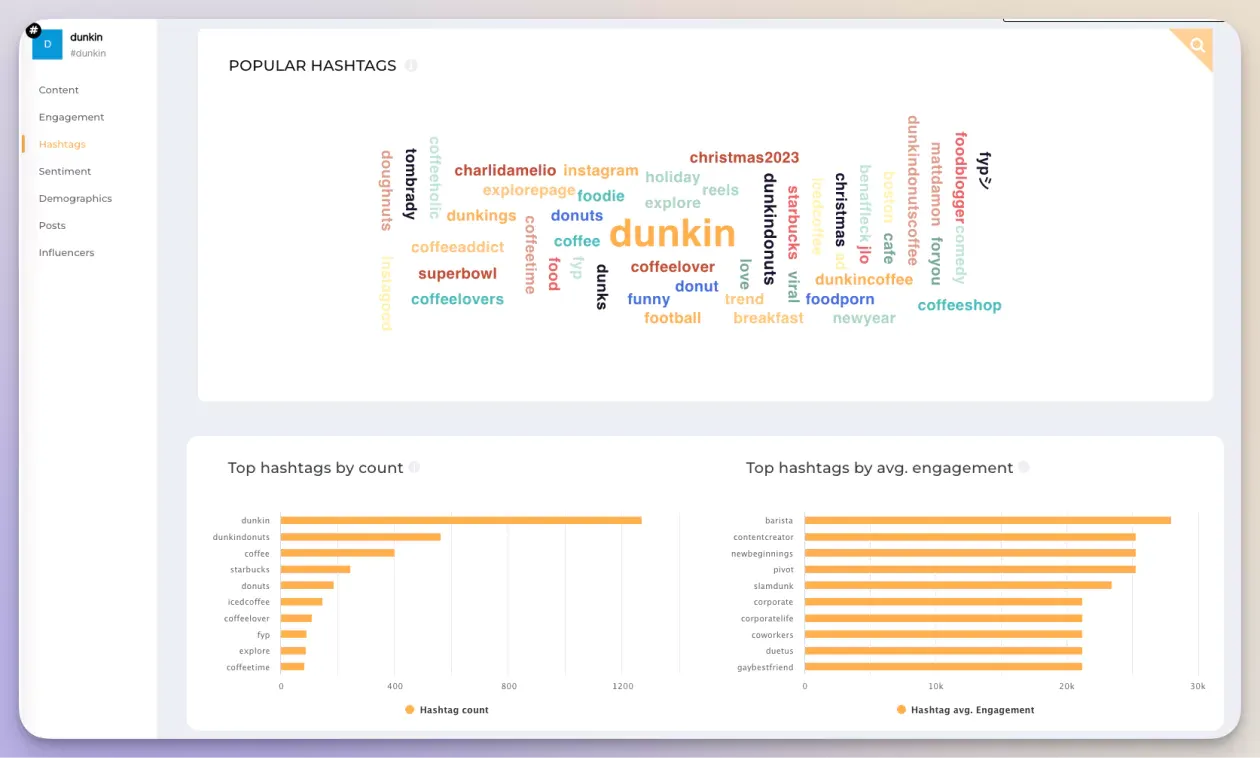Click the foodie hashtag word
The width and height of the screenshot is (1260, 758).
[600, 196]
